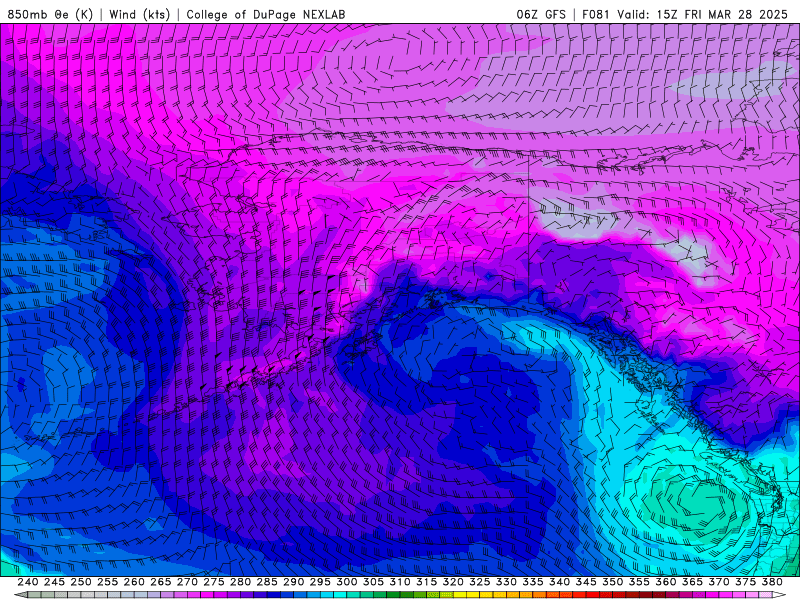Click the 320 value on the color scale
800x600 pixels.
(x=453, y=582)
